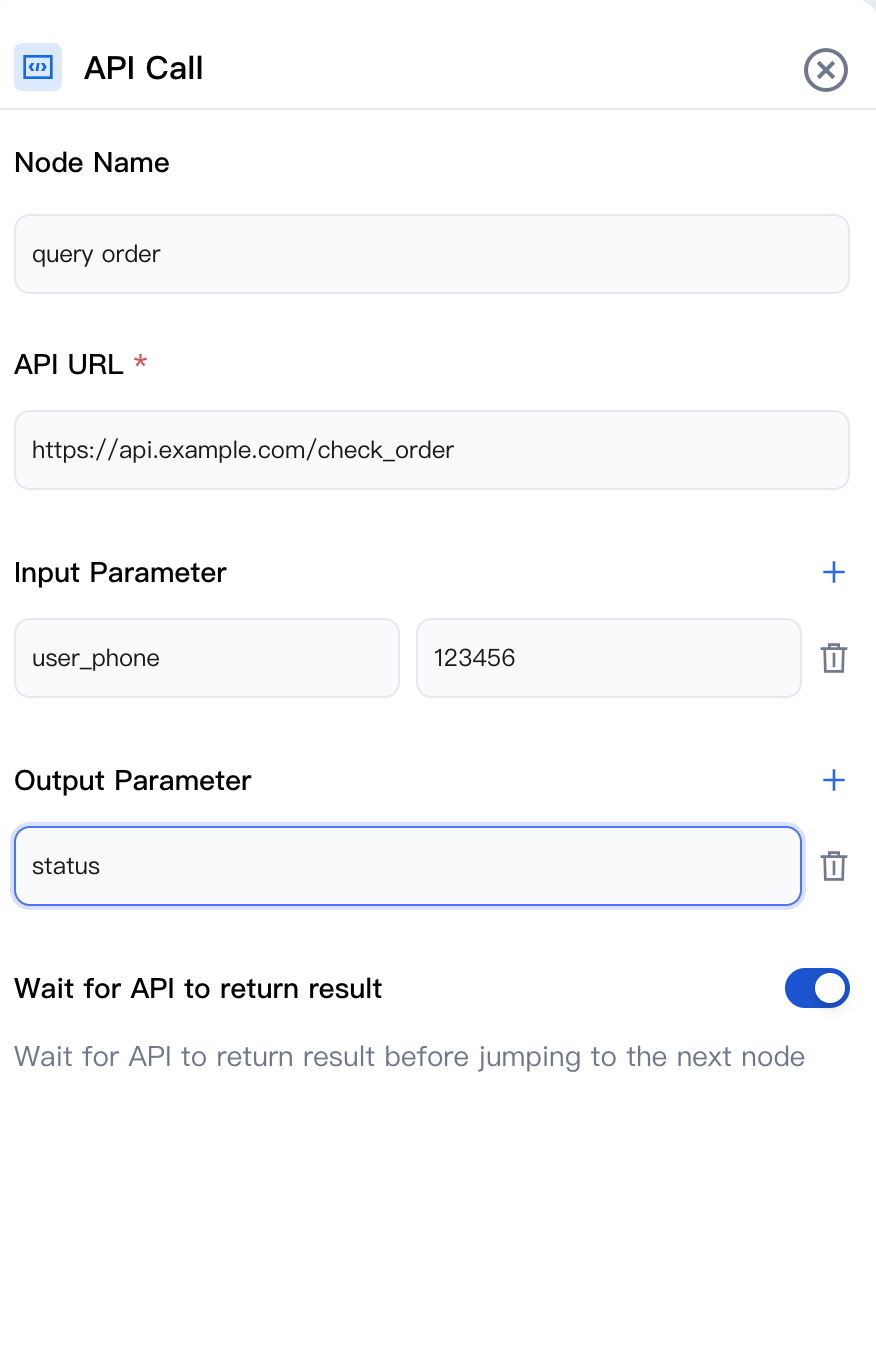876x1352 pixels.
Task: Click the Wait for API toggle label
Action: pyautogui.click(x=198, y=988)
